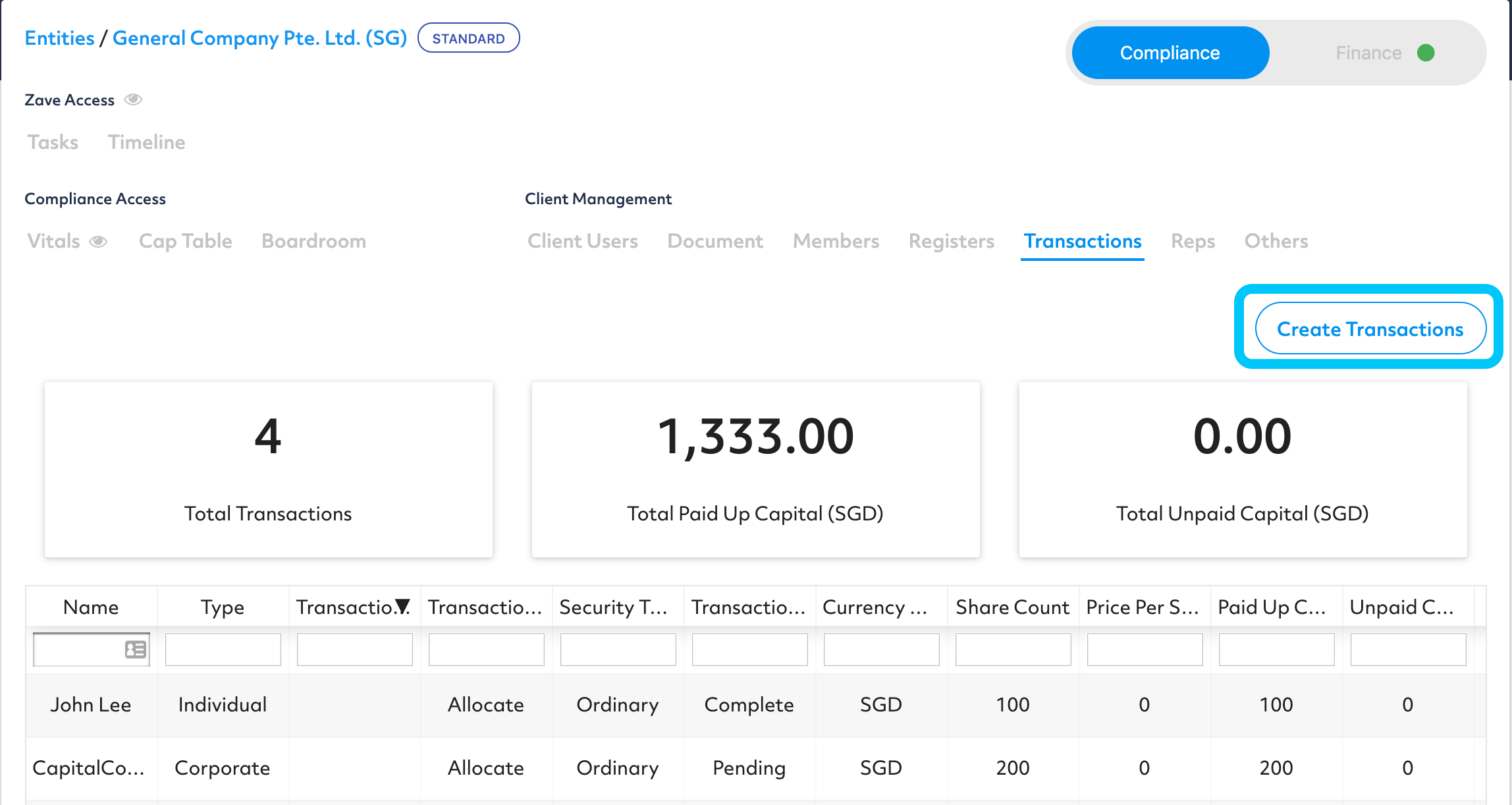1512x805 pixels.
Task: Open the Members tab
Action: click(x=836, y=241)
